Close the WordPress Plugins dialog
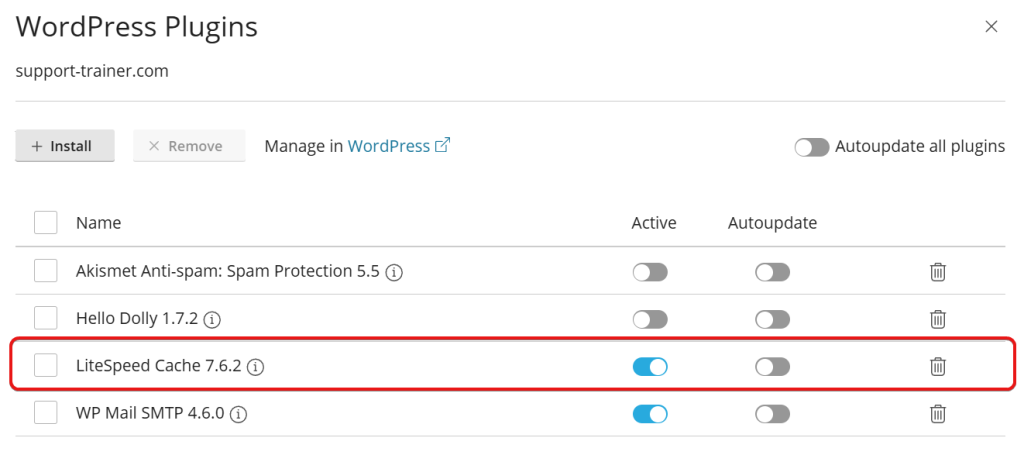Image resolution: width=1024 pixels, height=462 pixels. click(x=991, y=27)
